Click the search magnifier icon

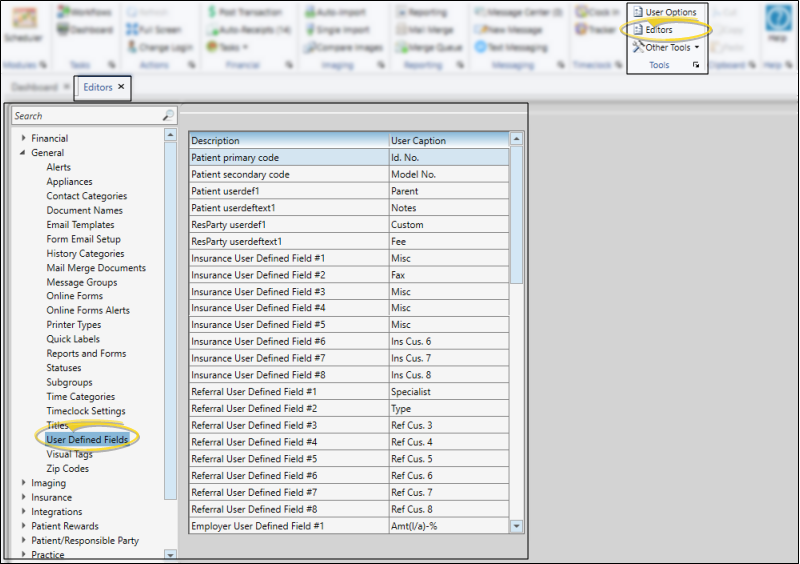click(x=168, y=116)
